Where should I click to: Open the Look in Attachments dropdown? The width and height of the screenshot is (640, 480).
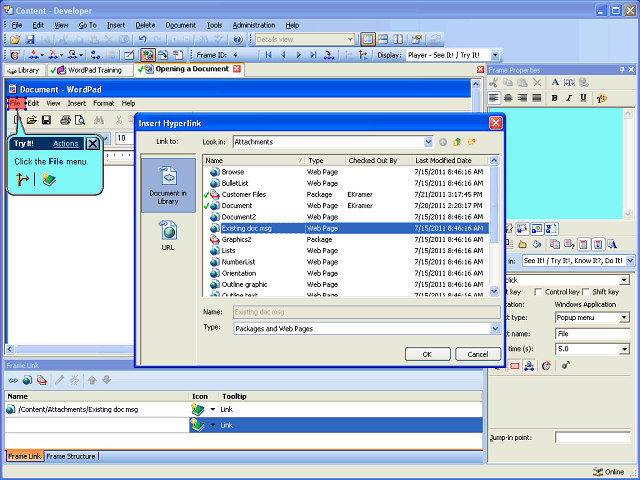[x=428, y=142]
